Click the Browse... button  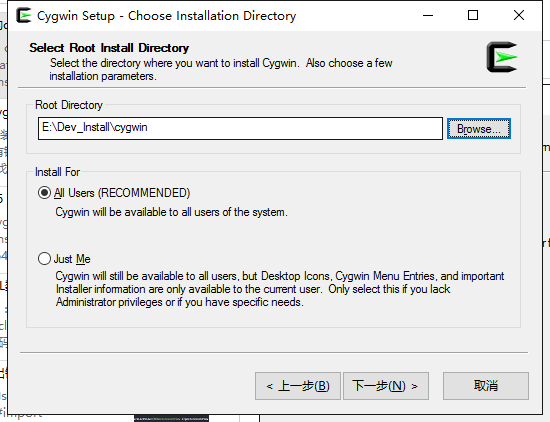(478, 129)
